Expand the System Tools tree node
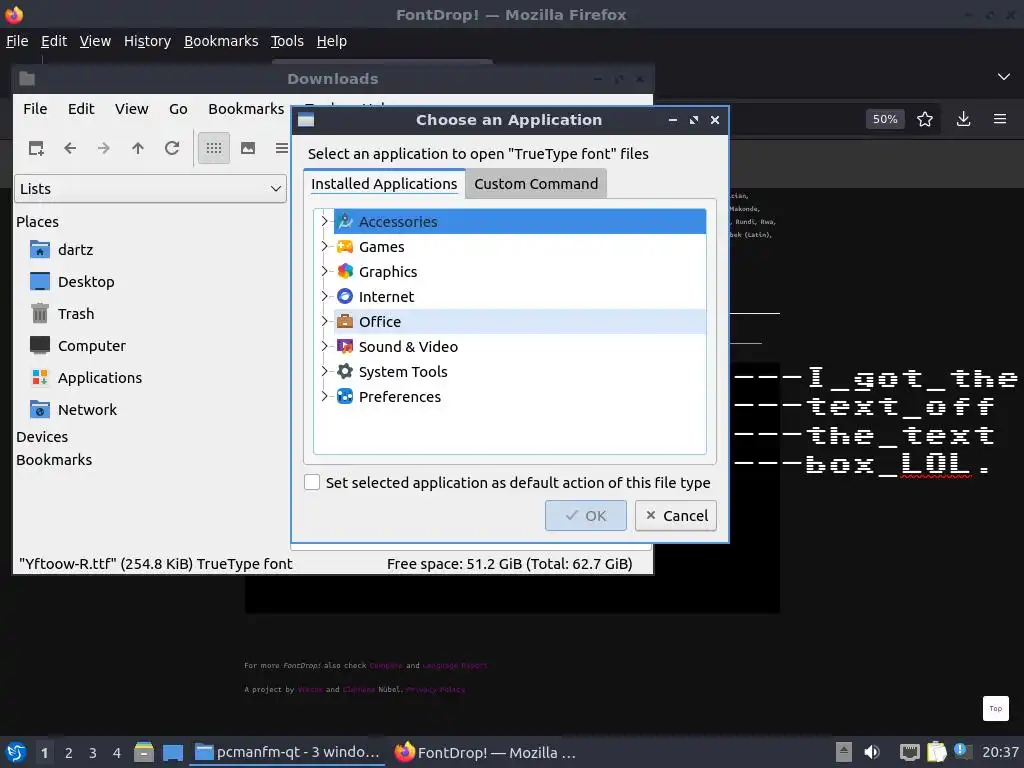This screenshot has height=768, width=1024. pyautogui.click(x=325, y=371)
